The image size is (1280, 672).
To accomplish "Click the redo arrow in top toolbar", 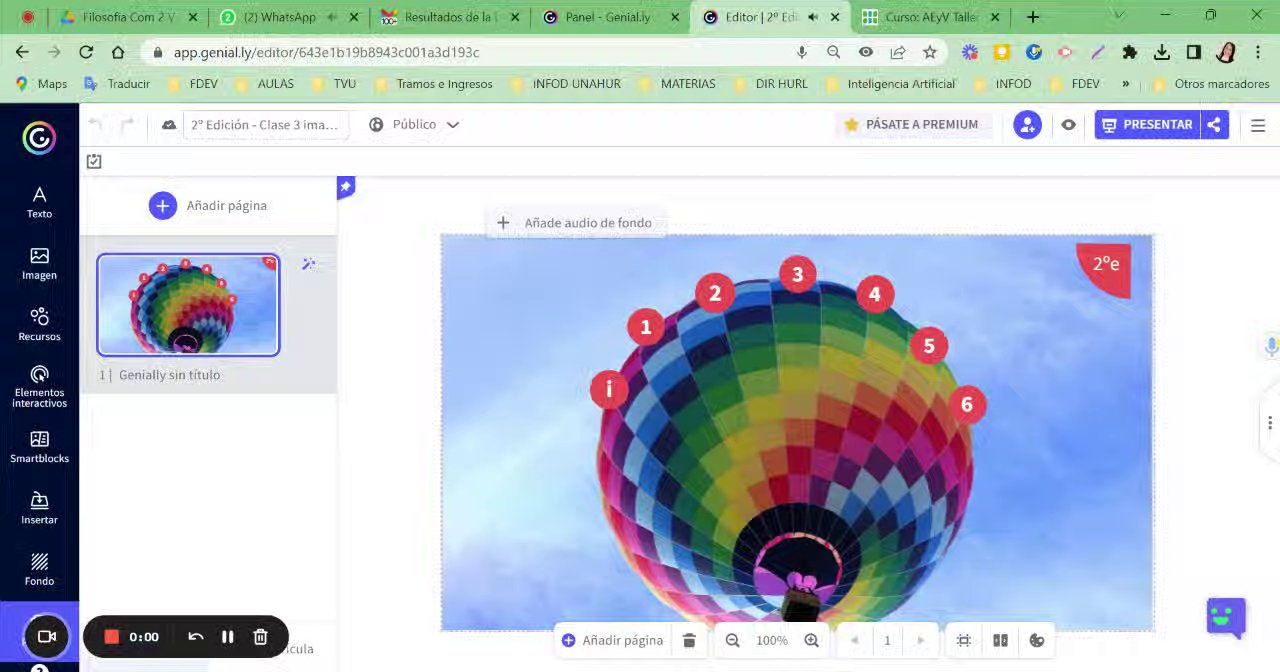I will coord(127,125).
